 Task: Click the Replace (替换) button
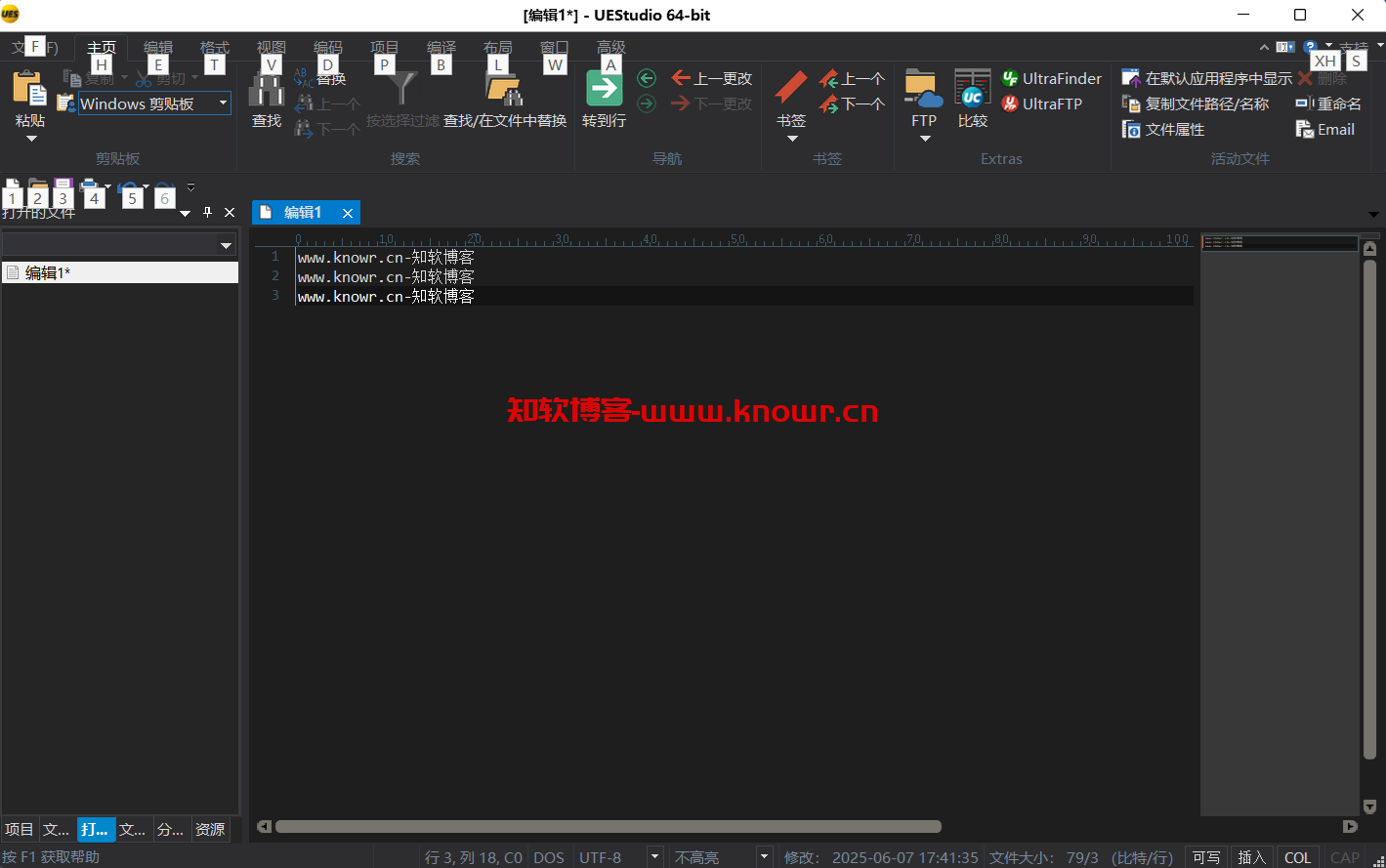pyautogui.click(x=320, y=78)
